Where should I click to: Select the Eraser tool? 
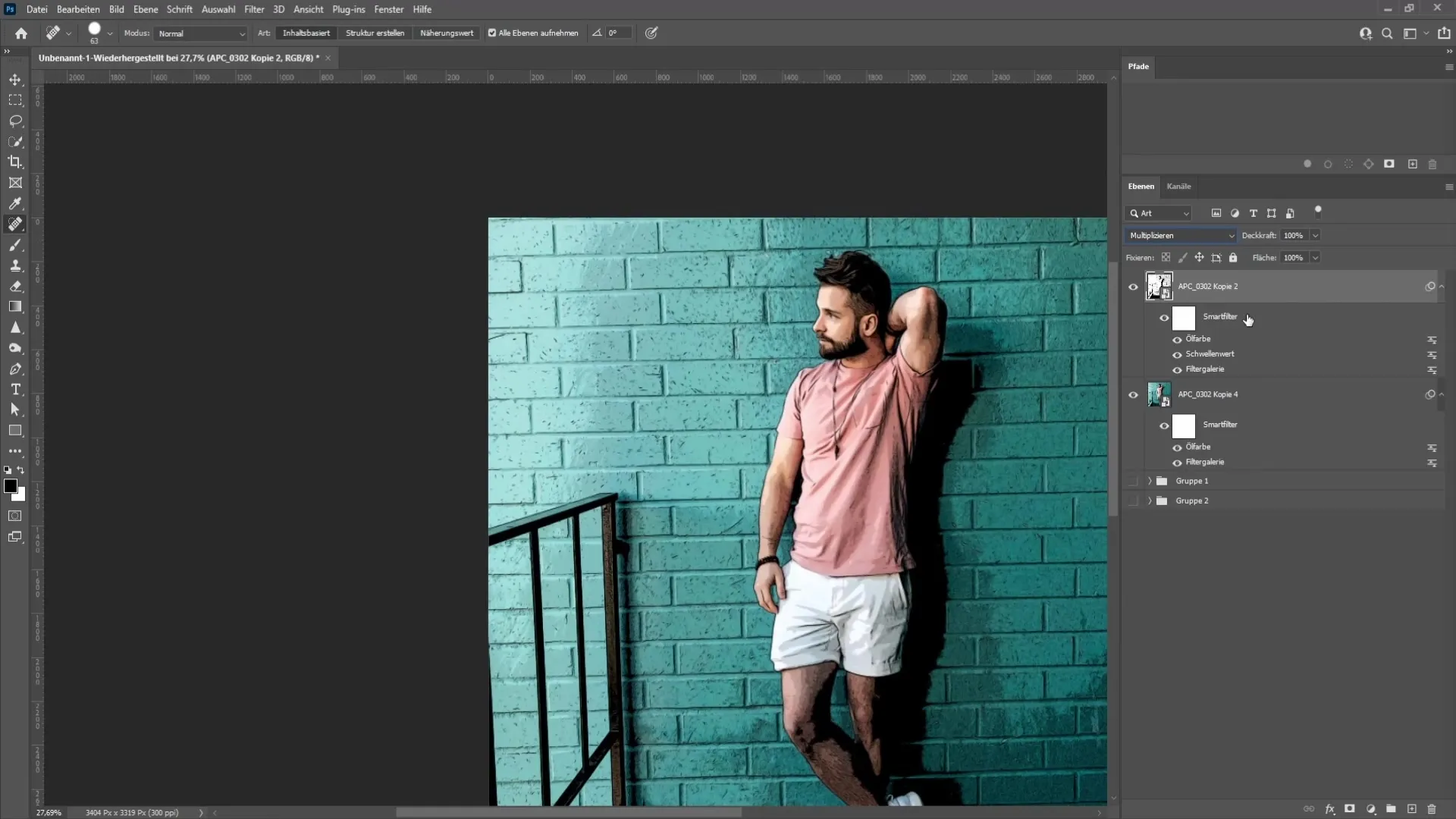pos(15,286)
